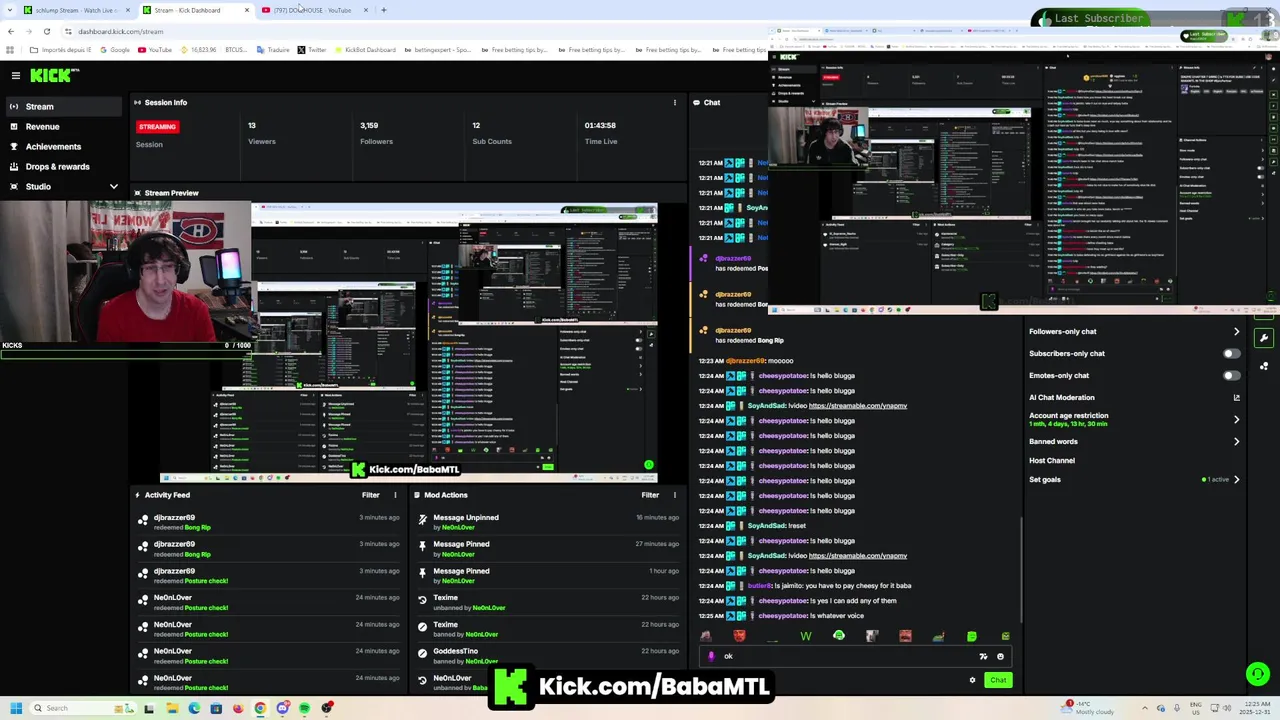The image size is (1280, 720).
Task: Click the translate icon in chat input
Action: pyautogui.click(x=983, y=656)
